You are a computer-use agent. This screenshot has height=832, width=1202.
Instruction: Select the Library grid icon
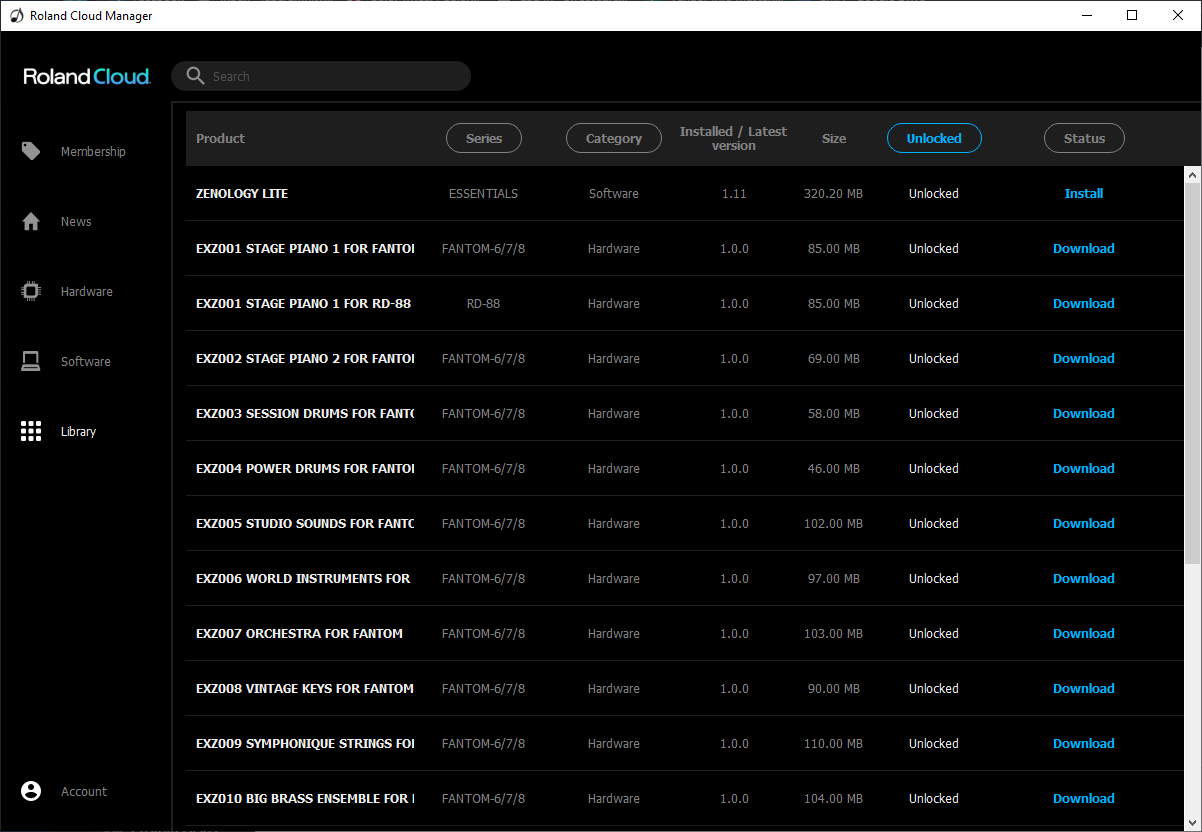(x=31, y=431)
